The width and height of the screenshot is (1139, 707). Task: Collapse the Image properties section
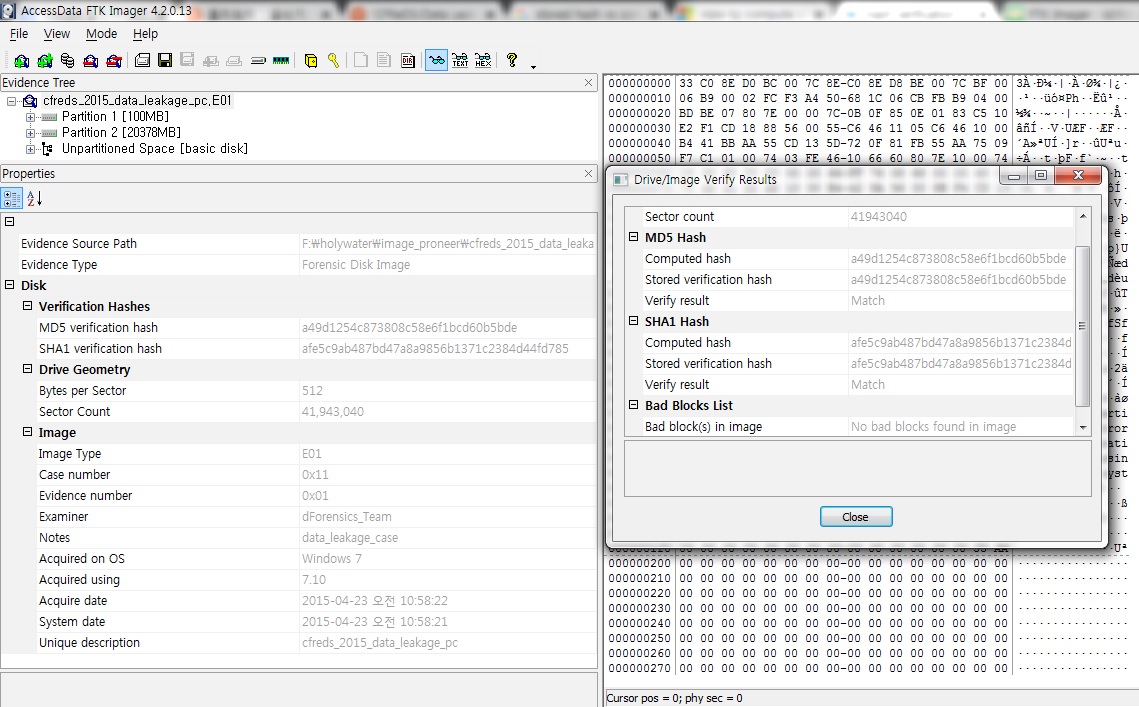(x=28, y=432)
